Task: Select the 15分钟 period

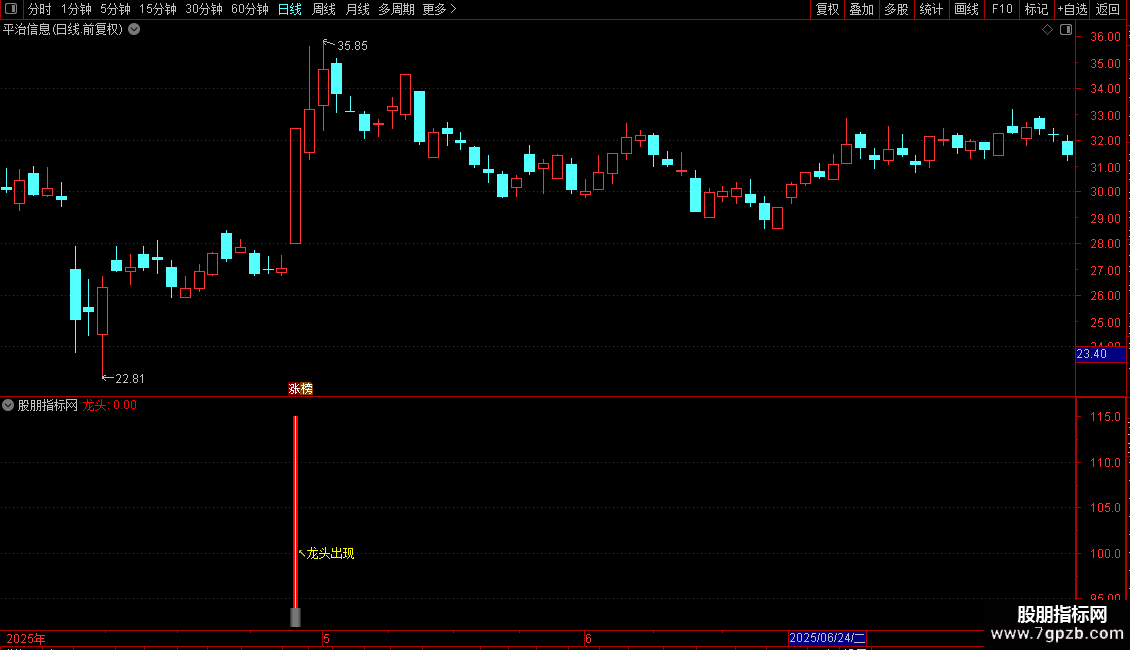Action: (x=158, y=9)
